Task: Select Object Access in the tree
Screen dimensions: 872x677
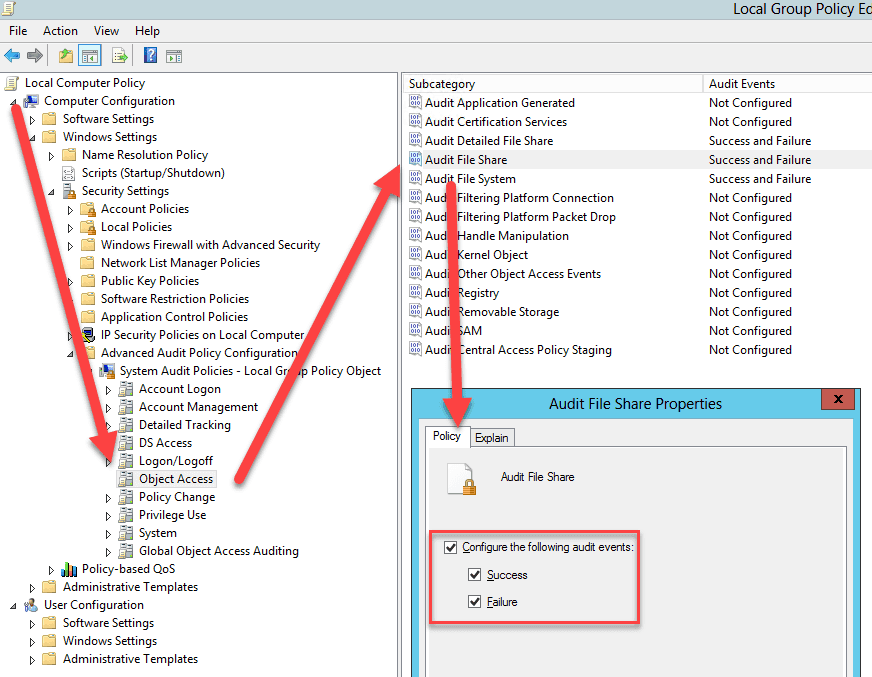Action: click(176, 479)
